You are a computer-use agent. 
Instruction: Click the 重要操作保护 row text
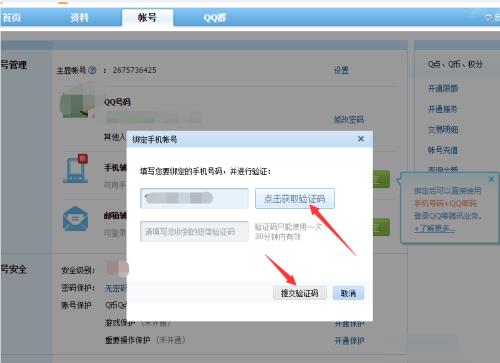point(127,340)
